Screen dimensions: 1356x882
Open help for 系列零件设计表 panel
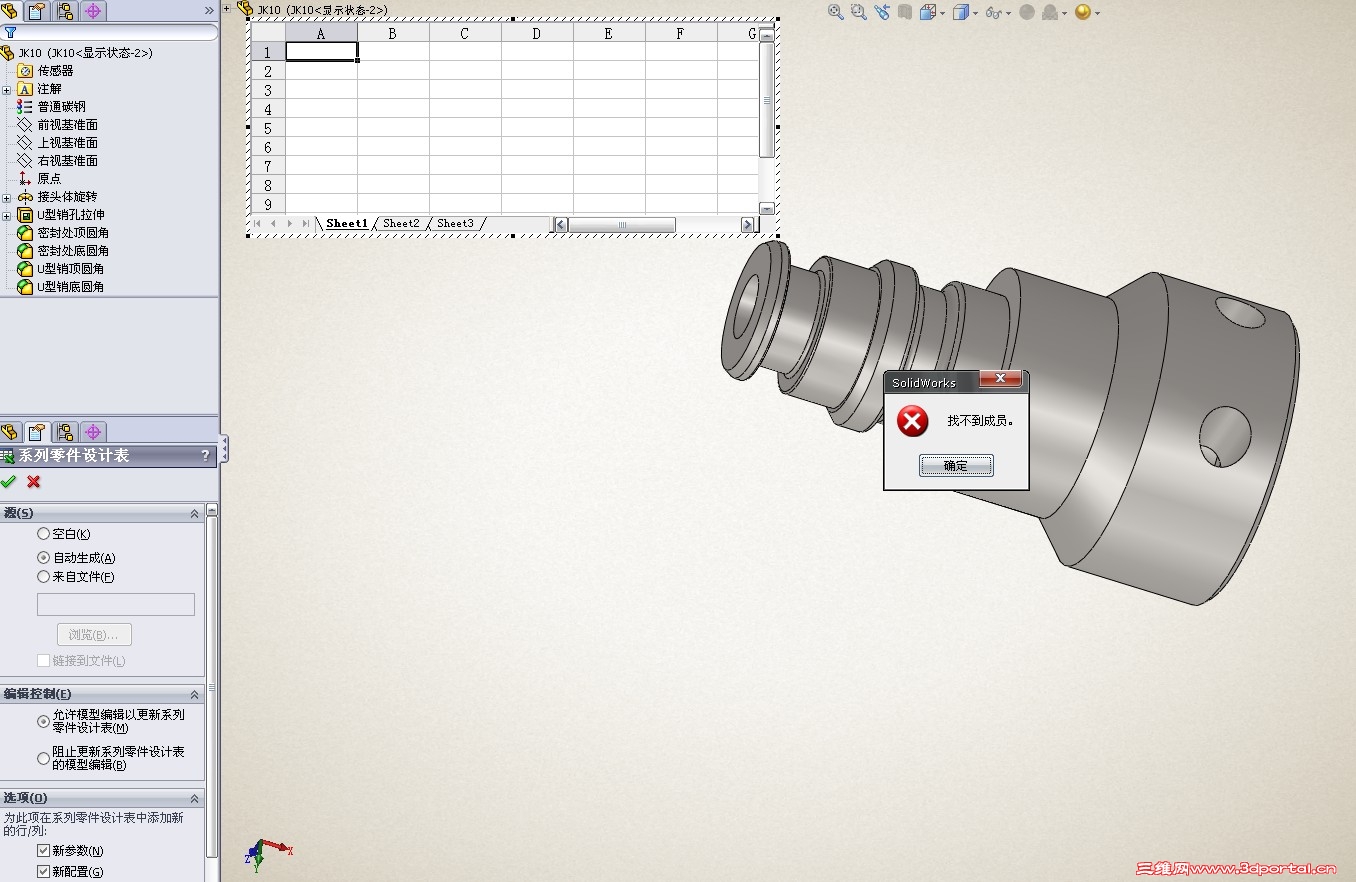[x=206, y=456]
